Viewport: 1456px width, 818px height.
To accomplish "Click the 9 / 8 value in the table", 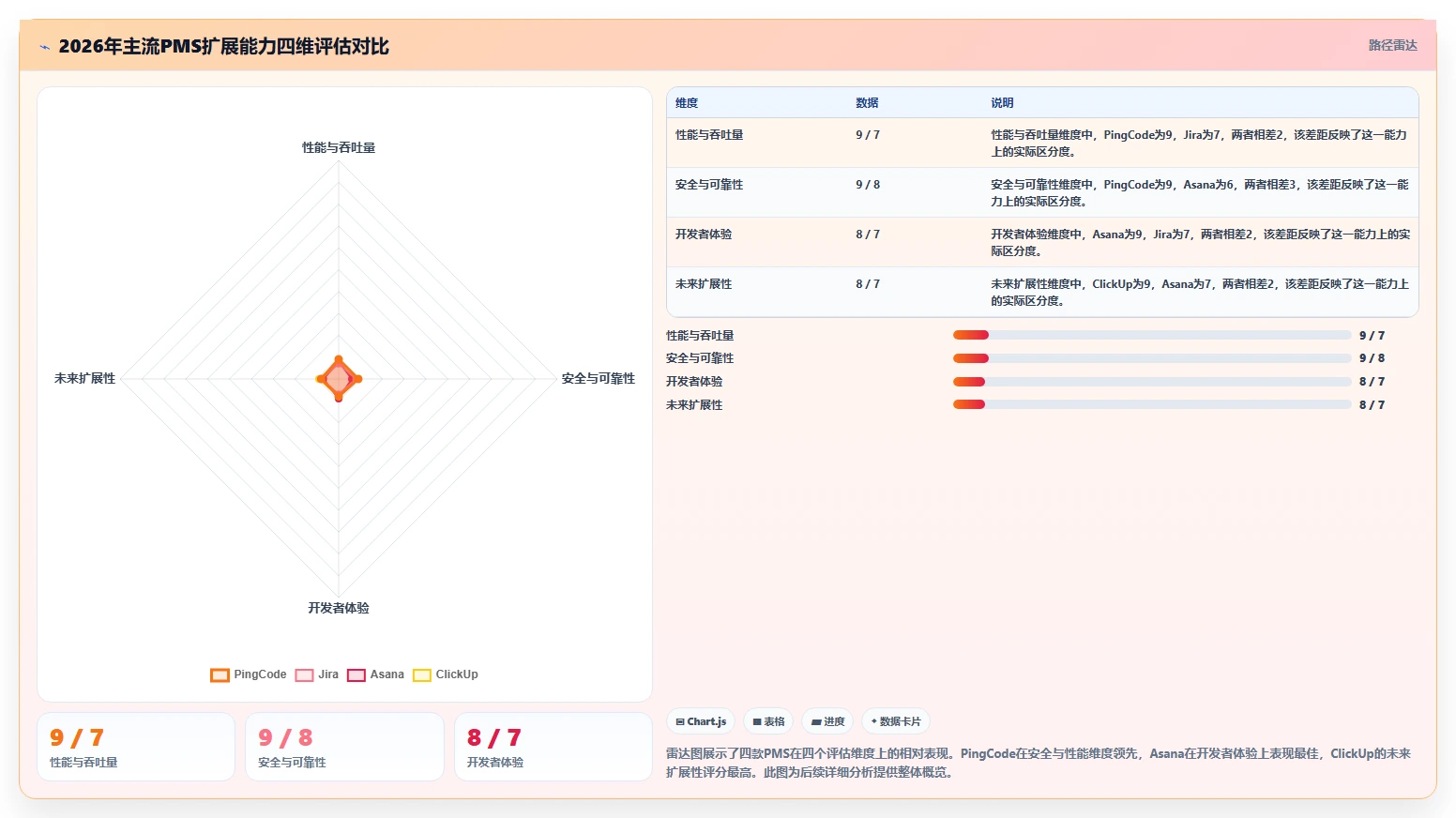I will [868, 185].
